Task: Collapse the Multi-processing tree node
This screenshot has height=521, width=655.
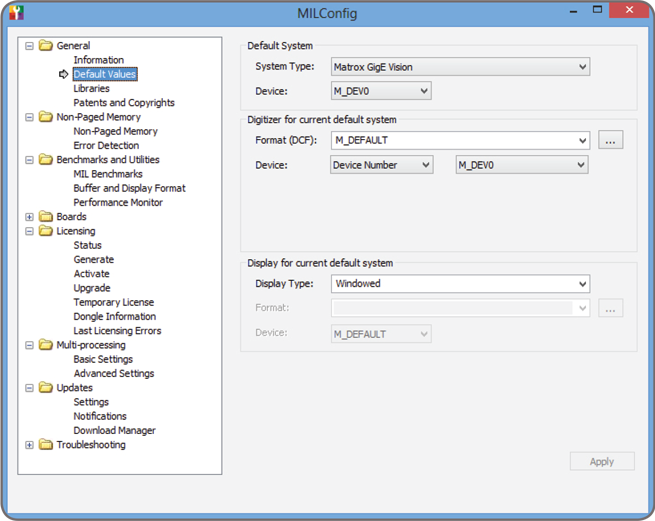Action: [29, 345]
